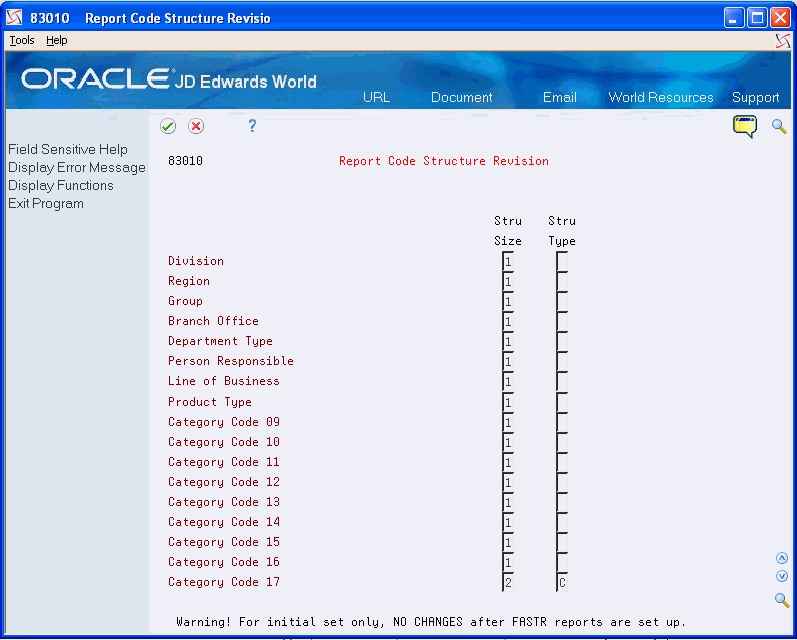Click the URL link in banner
The width and height of the screenshot is (797, 640).
point(376,97)
